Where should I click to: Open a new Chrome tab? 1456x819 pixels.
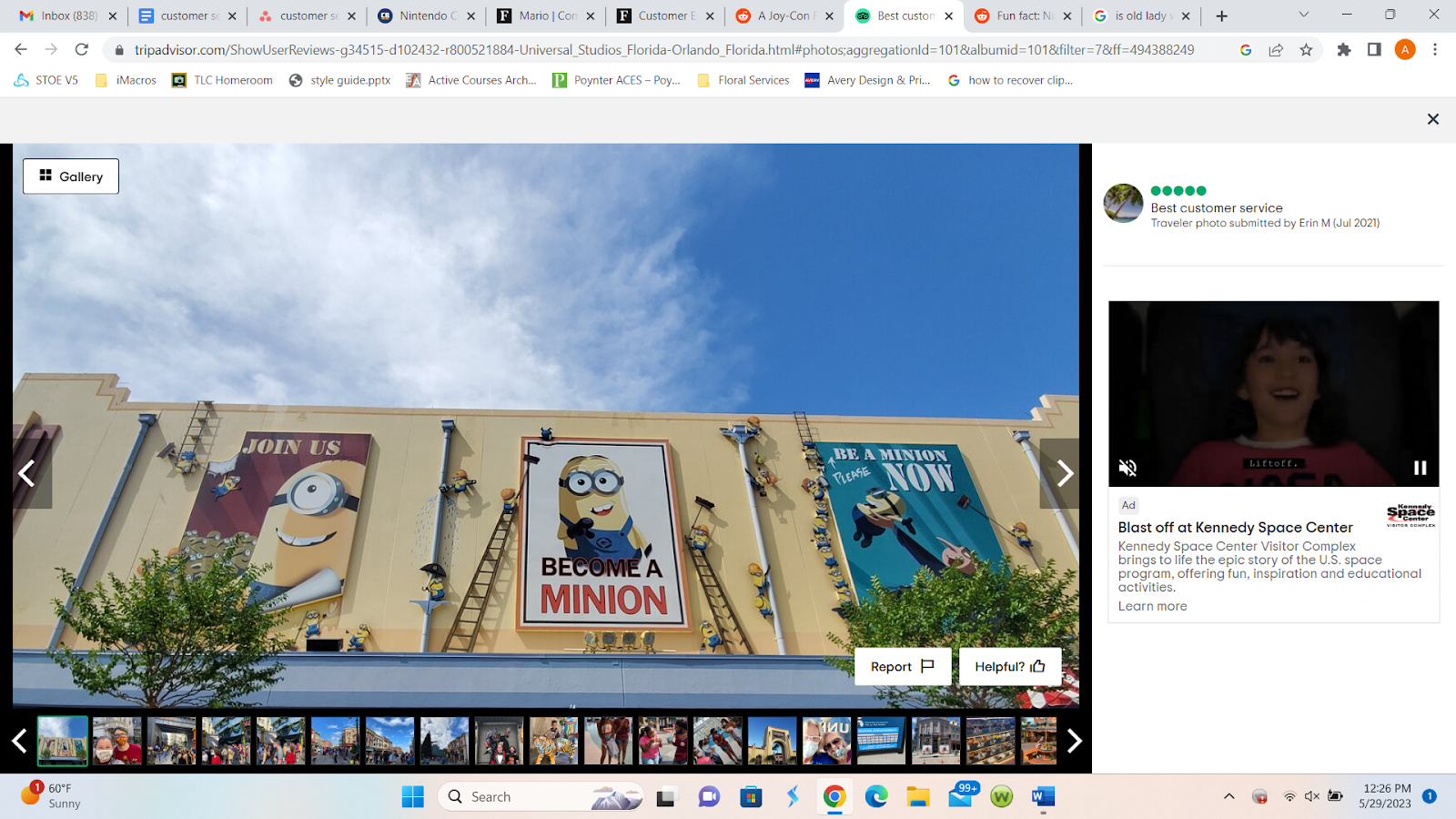click(1222, 15)
